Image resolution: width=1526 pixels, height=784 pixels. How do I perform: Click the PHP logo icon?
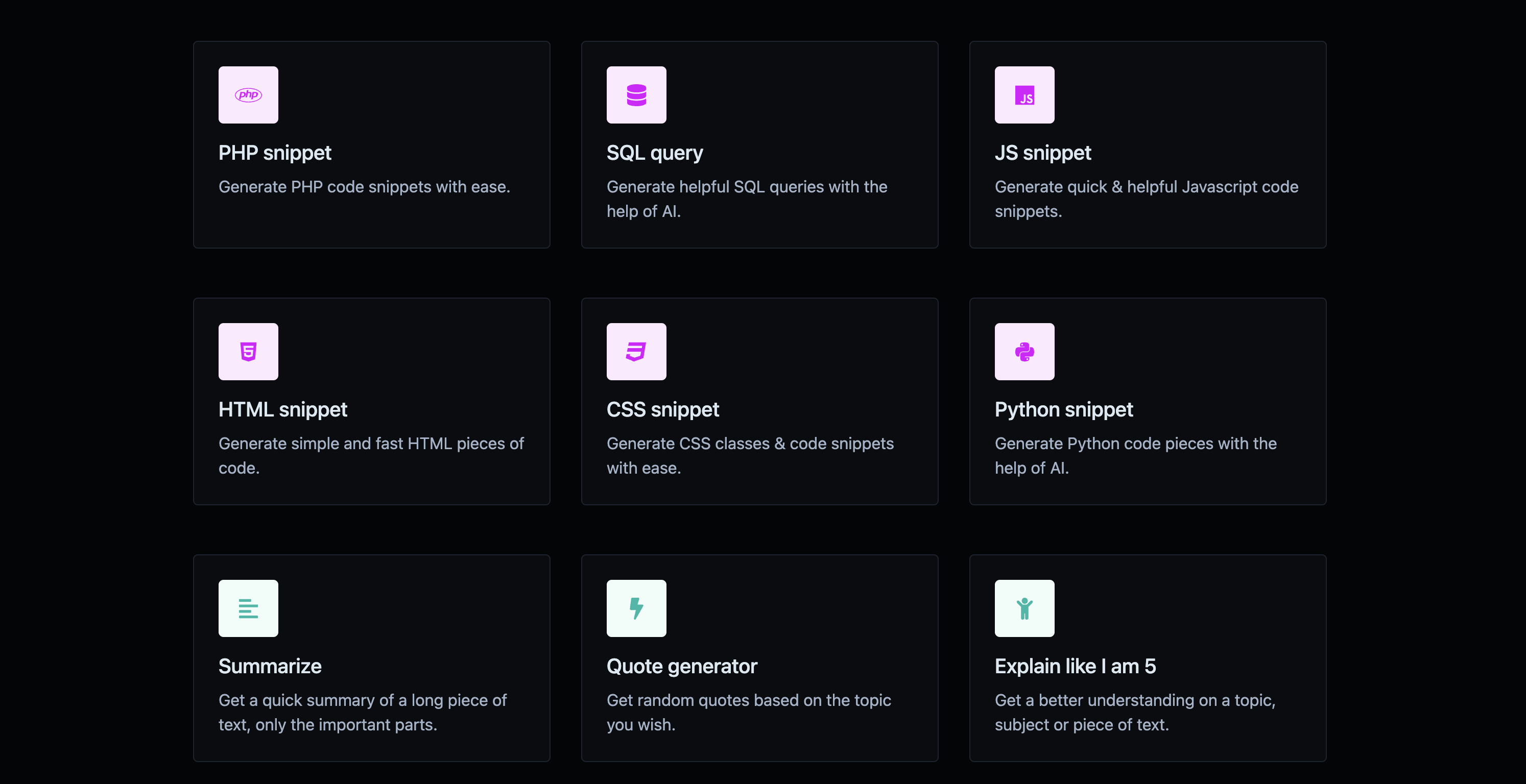[248, 95]
